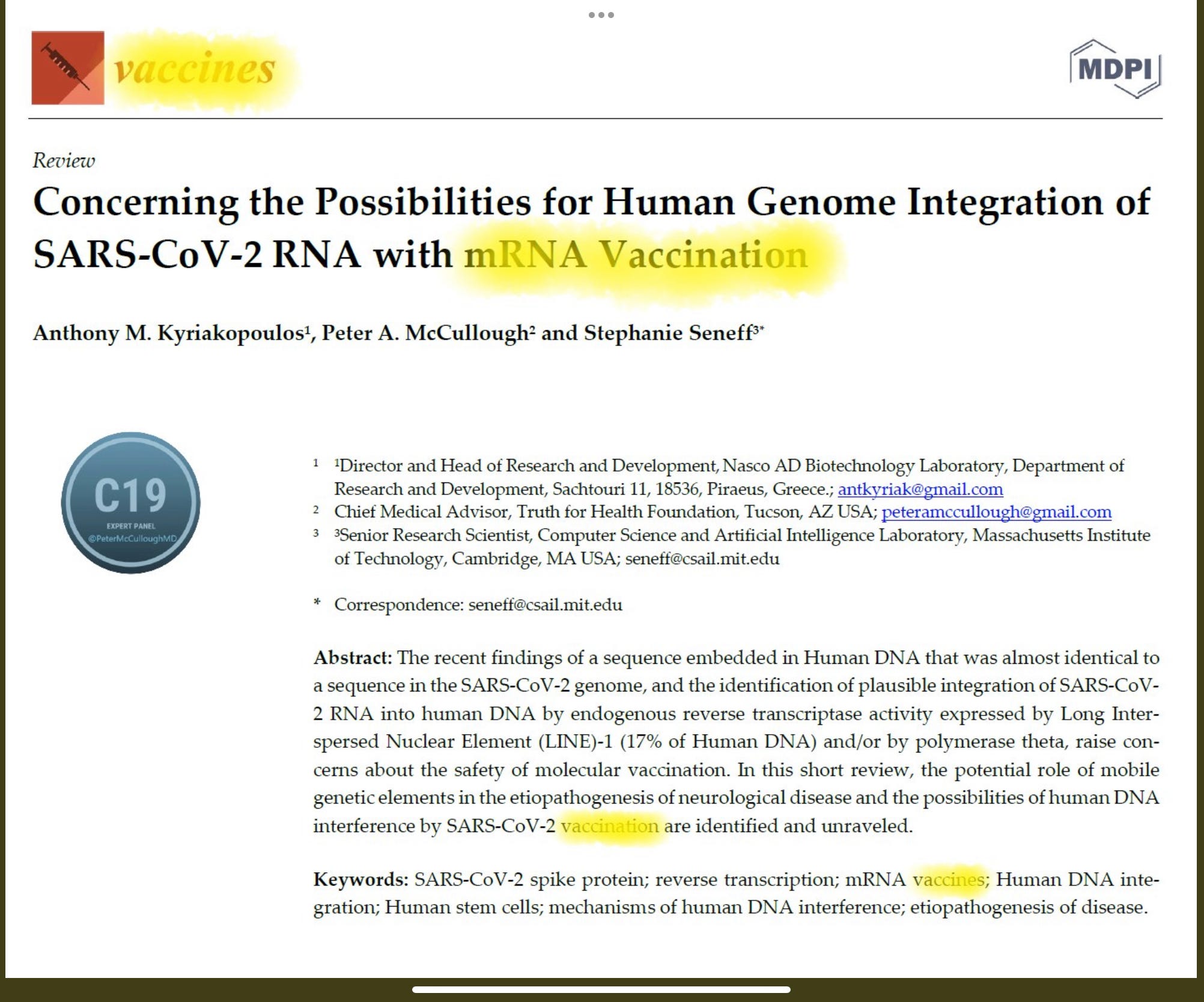Click 'polymerase theta' in the abstract

(990, 742)
